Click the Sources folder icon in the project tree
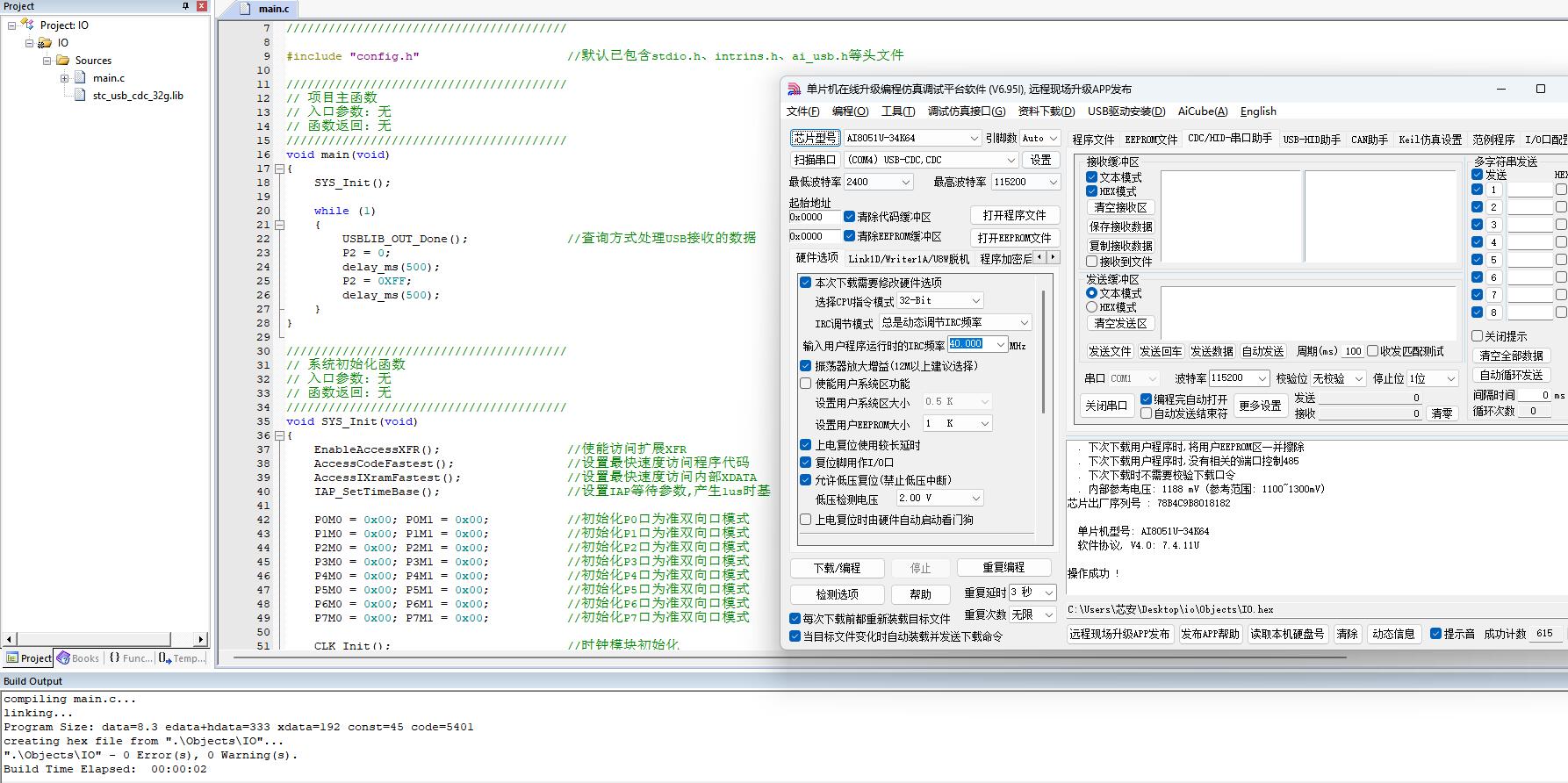Image resolution: width=1568 pixels, height=783 pixels. click(x=62, y=61)
